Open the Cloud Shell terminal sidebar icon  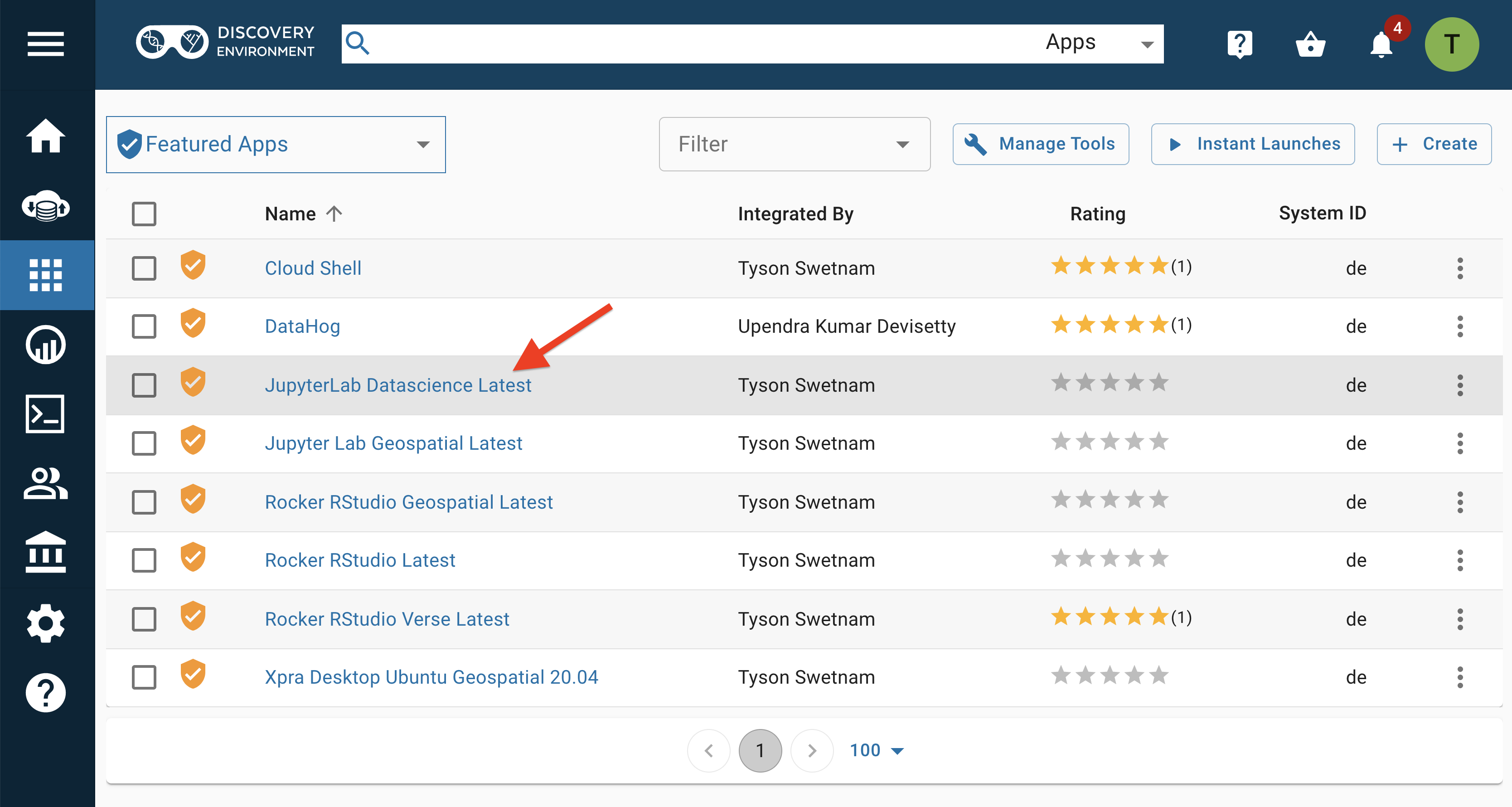coord(45,413)
